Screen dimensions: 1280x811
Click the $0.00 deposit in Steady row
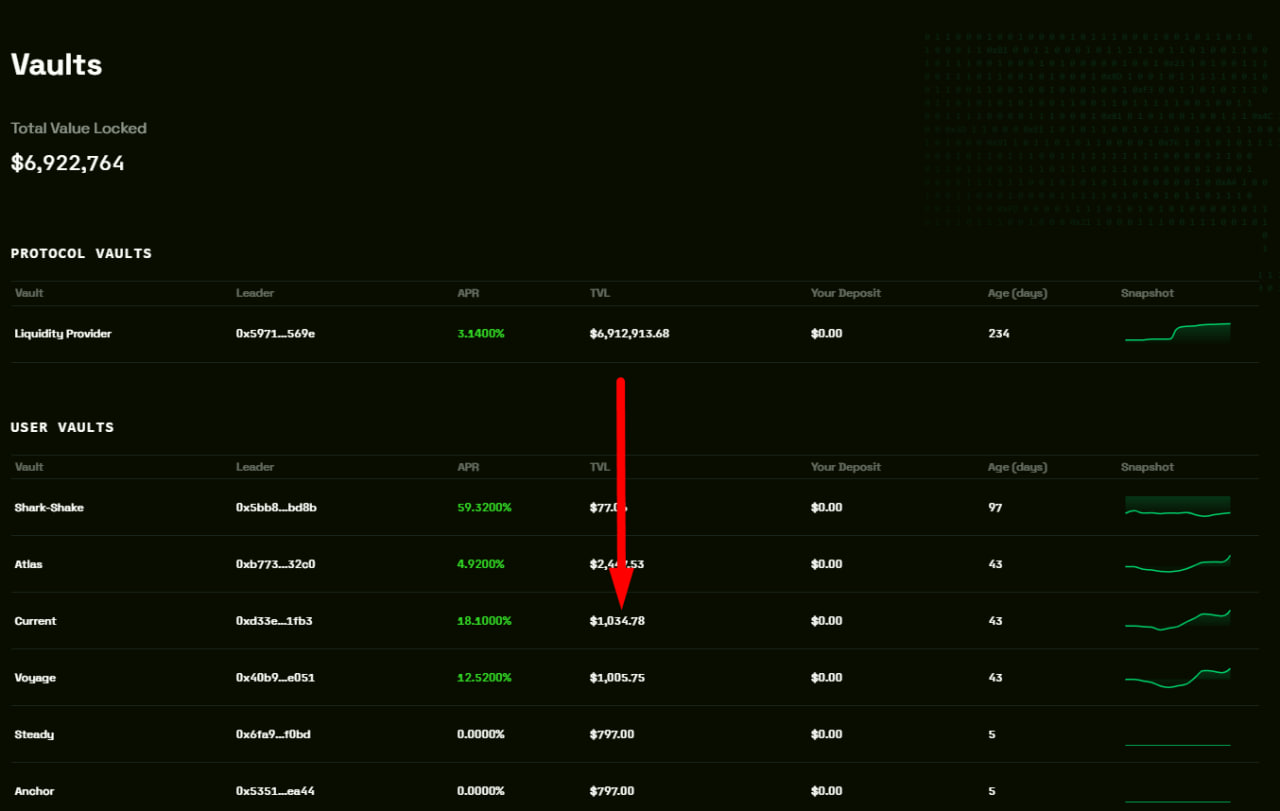(827, 735)
